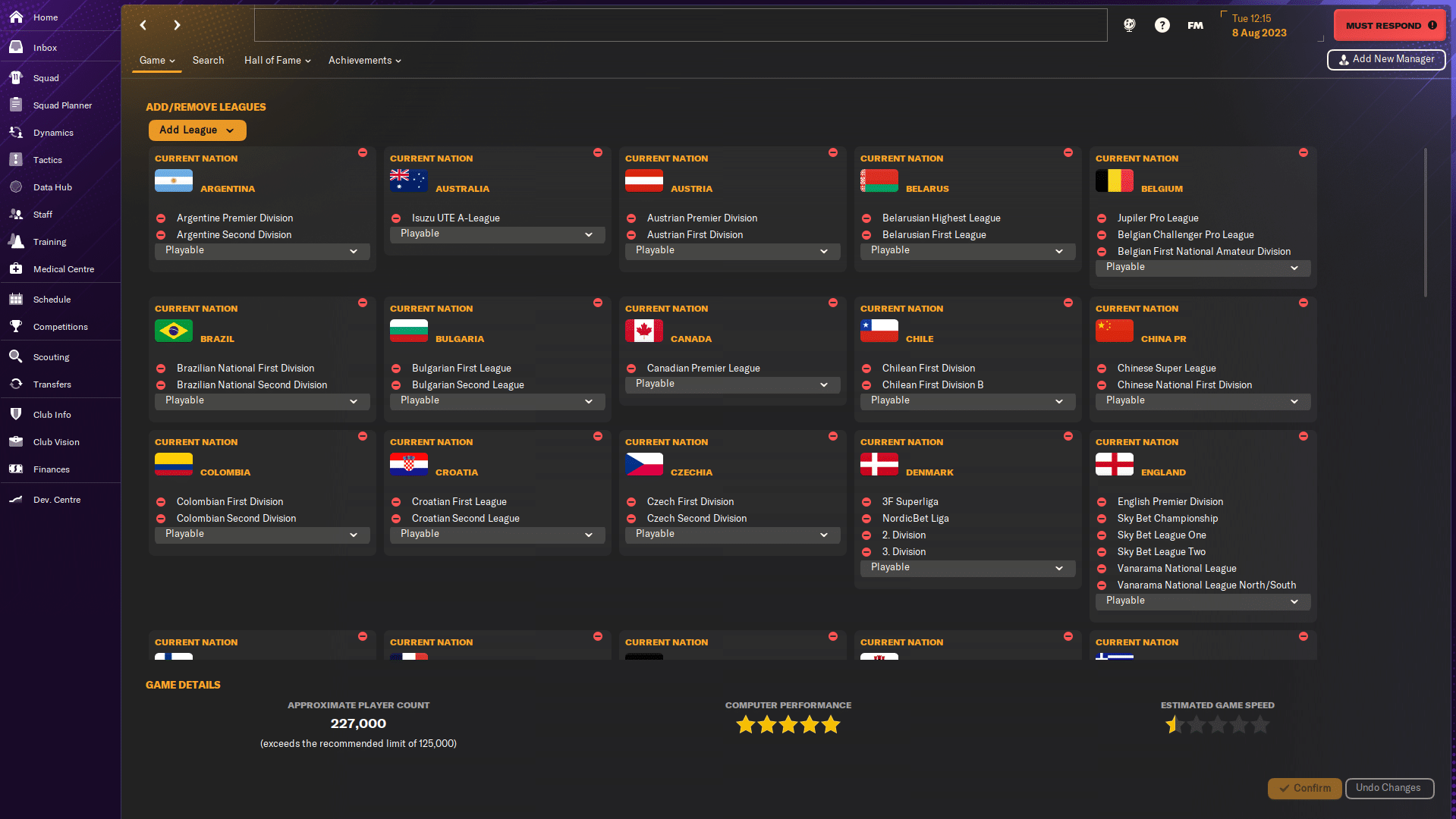Image resolution: width=1456 pixels, height=819 pixels.
Task: Open the help question mark icon
Action: tap(1162, 25)
